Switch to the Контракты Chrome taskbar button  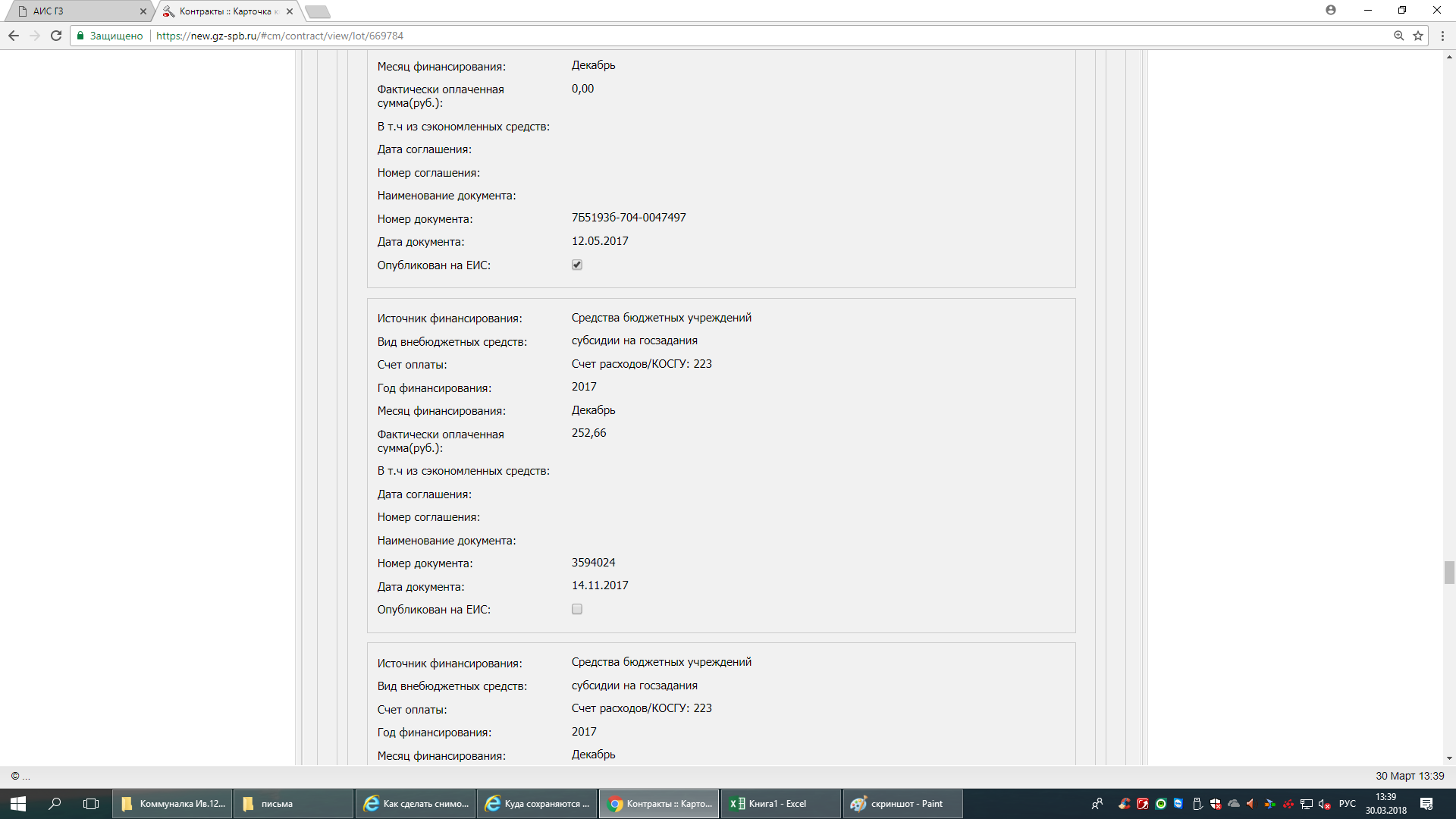[659, 804]
